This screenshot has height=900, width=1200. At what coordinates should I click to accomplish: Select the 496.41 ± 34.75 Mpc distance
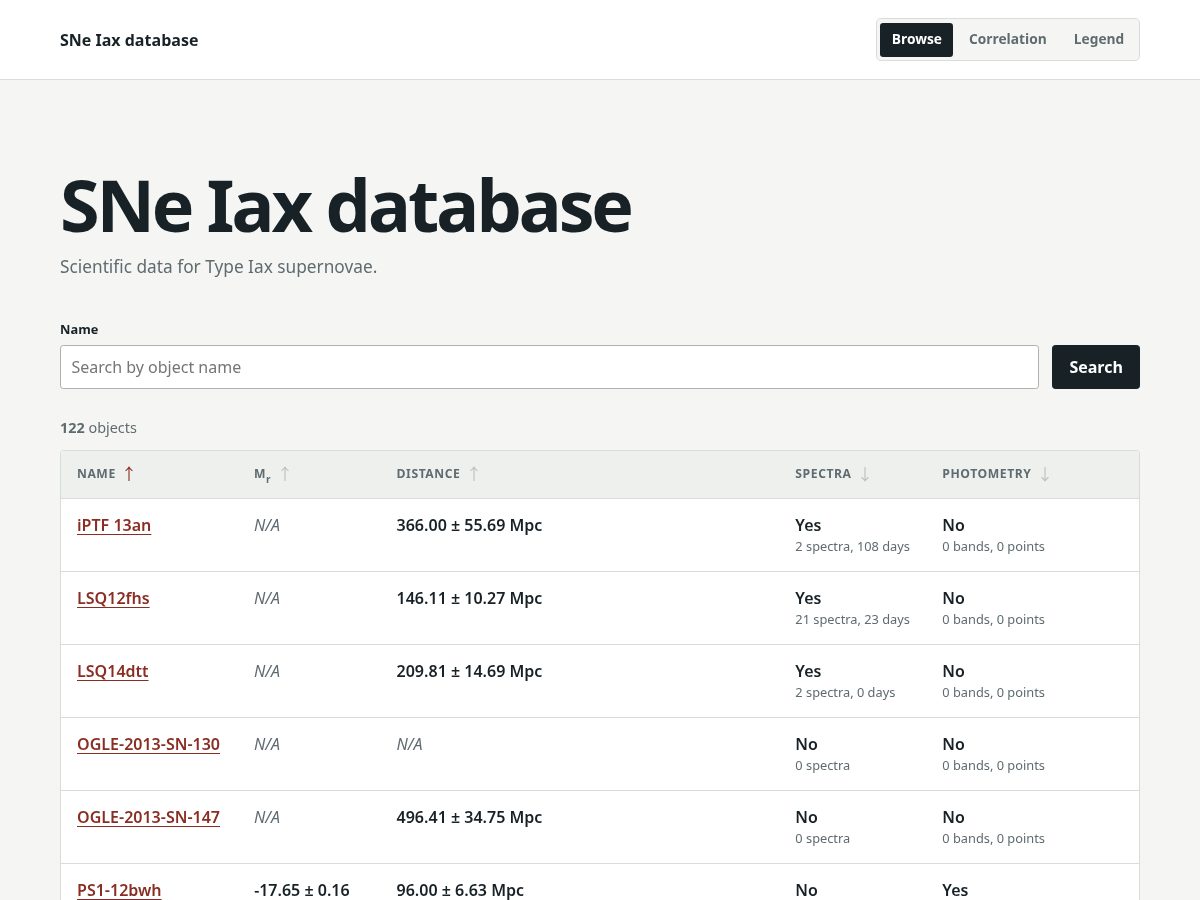[469, 818]
